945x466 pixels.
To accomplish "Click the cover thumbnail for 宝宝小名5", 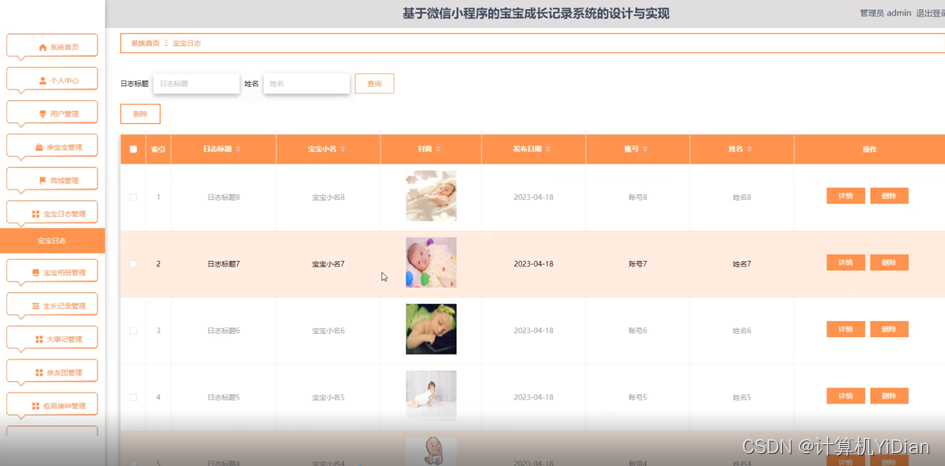I will pyautogui.click(x=431, y=395).
